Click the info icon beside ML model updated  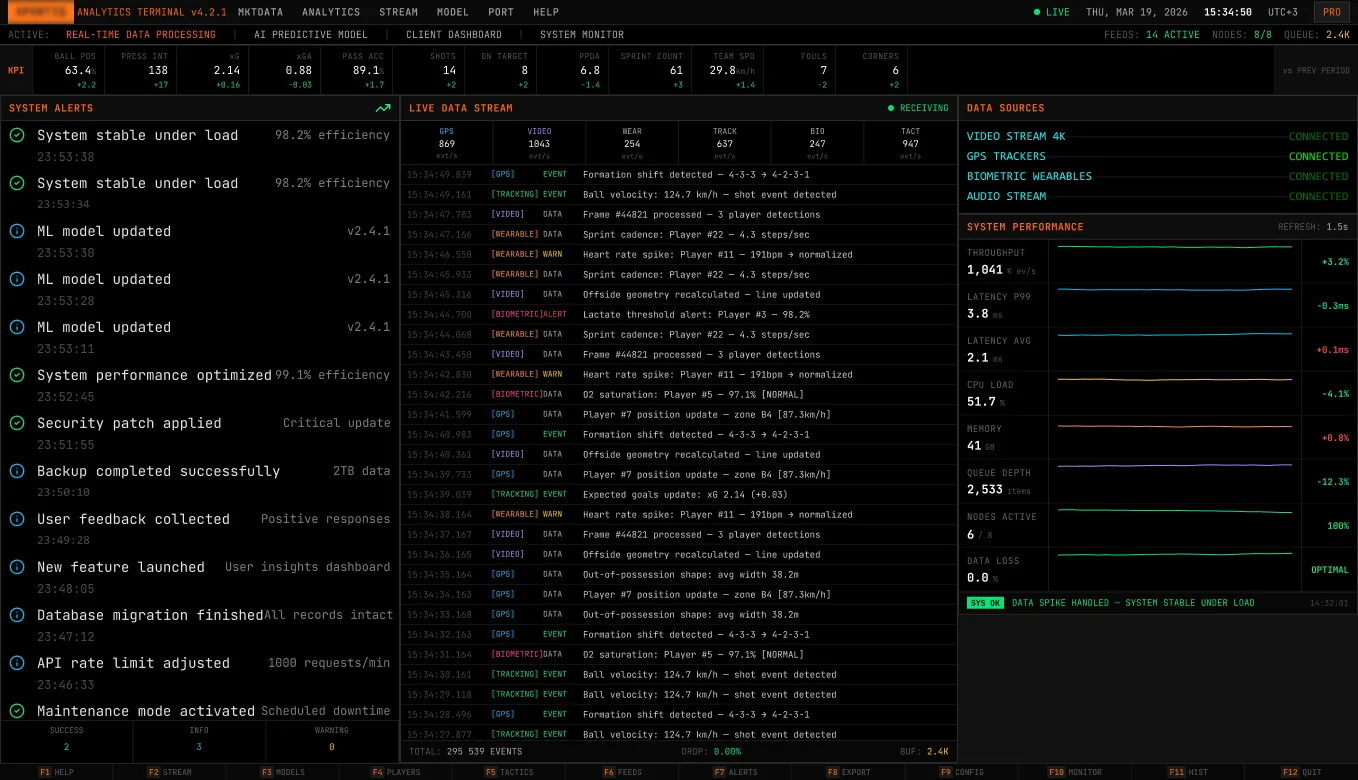[x=17, y=231]
